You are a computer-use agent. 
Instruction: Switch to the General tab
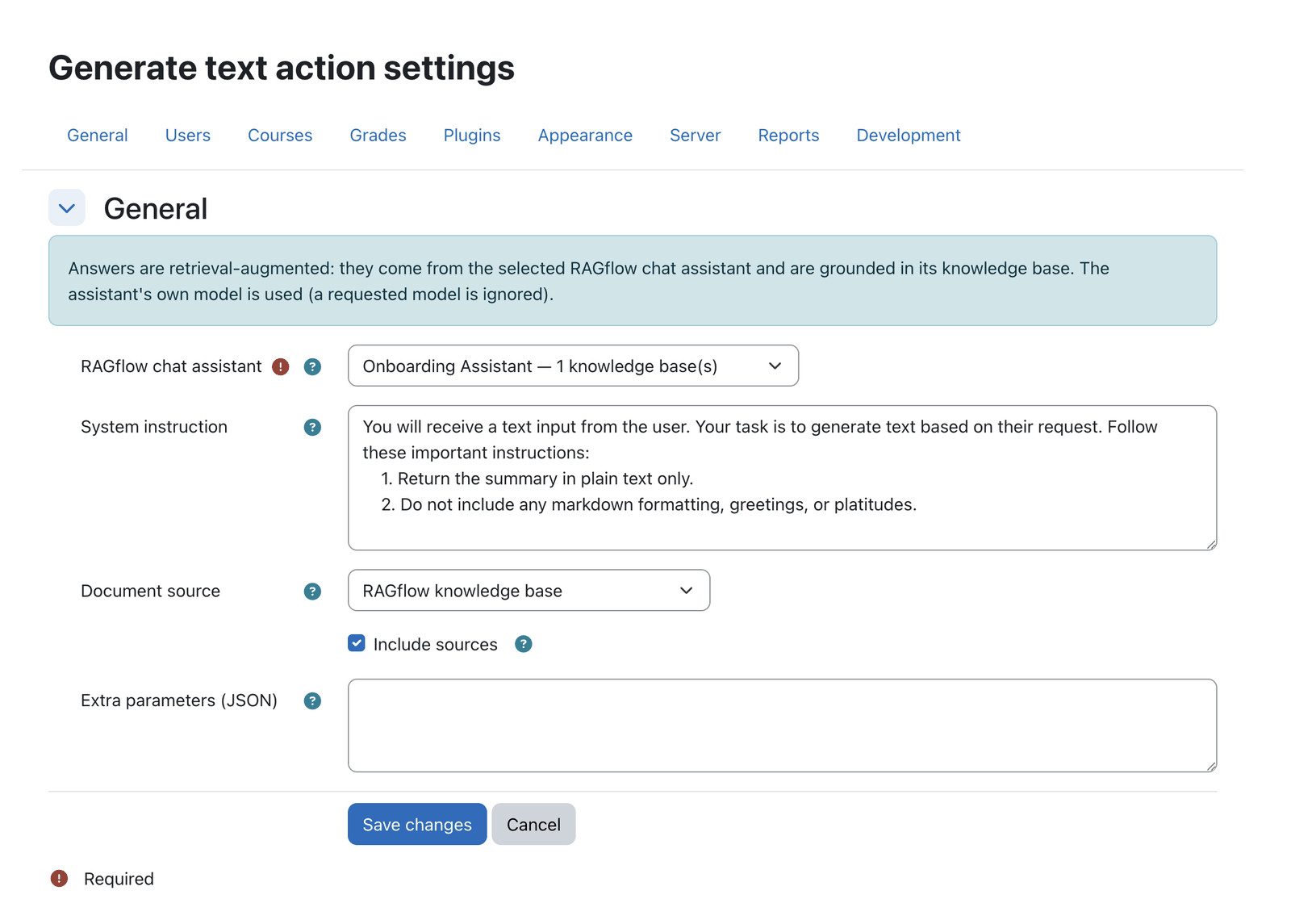[98, 136]
